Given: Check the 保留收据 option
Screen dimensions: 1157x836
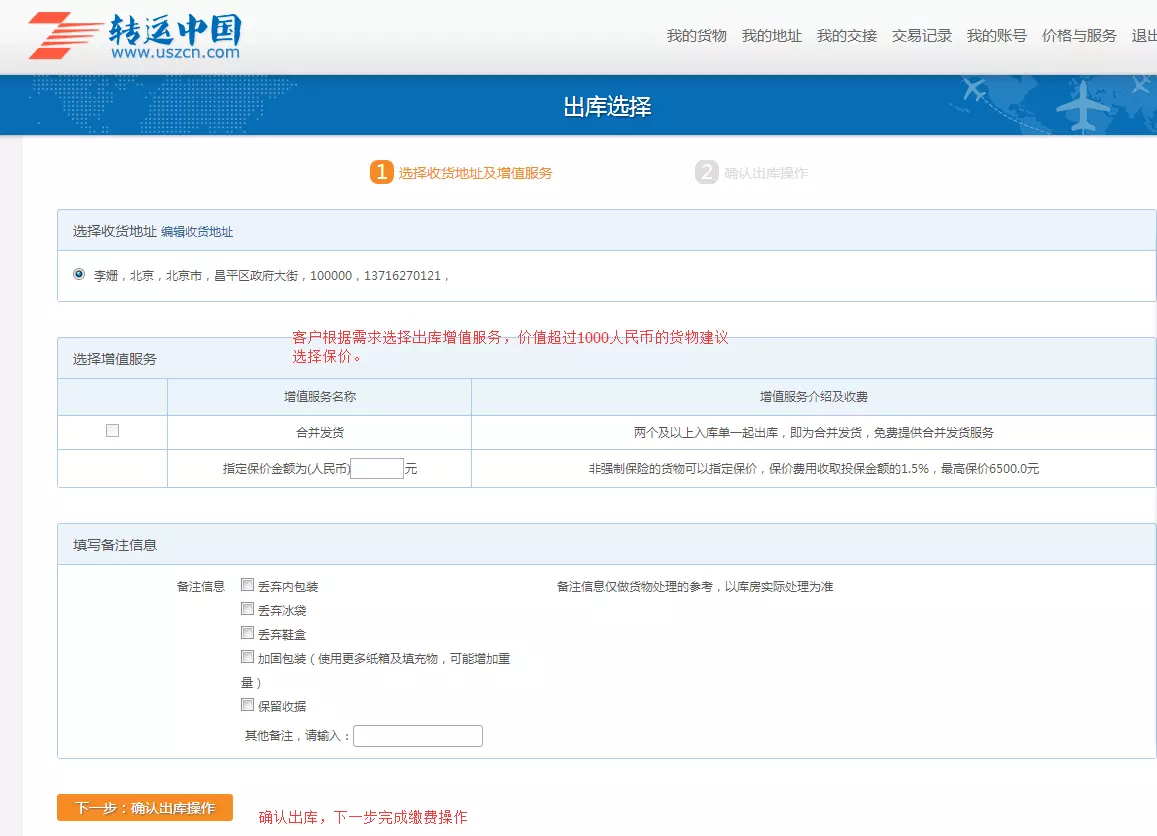Looking at the screenshot, I should tap(247, 705).
